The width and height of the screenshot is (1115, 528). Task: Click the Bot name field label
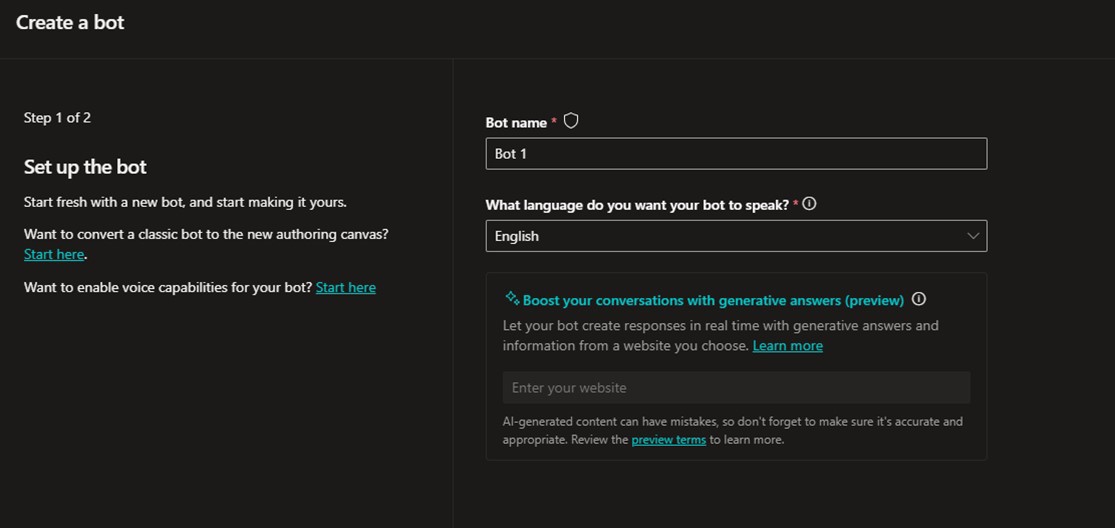(516, 123)
